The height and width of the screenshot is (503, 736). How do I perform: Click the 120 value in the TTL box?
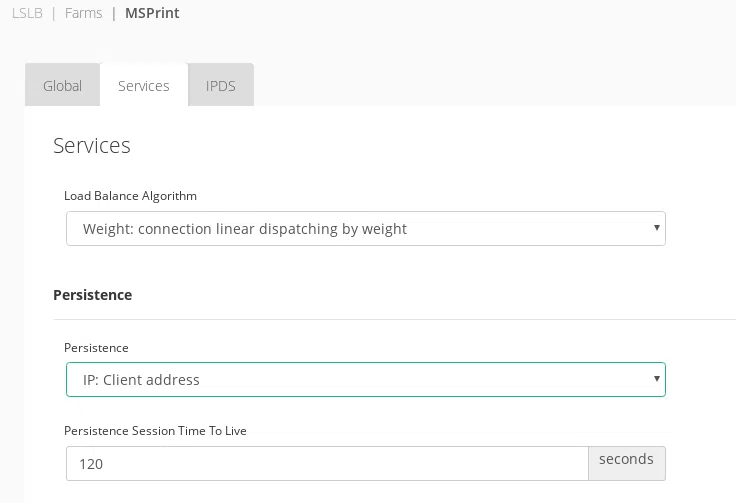93,464
